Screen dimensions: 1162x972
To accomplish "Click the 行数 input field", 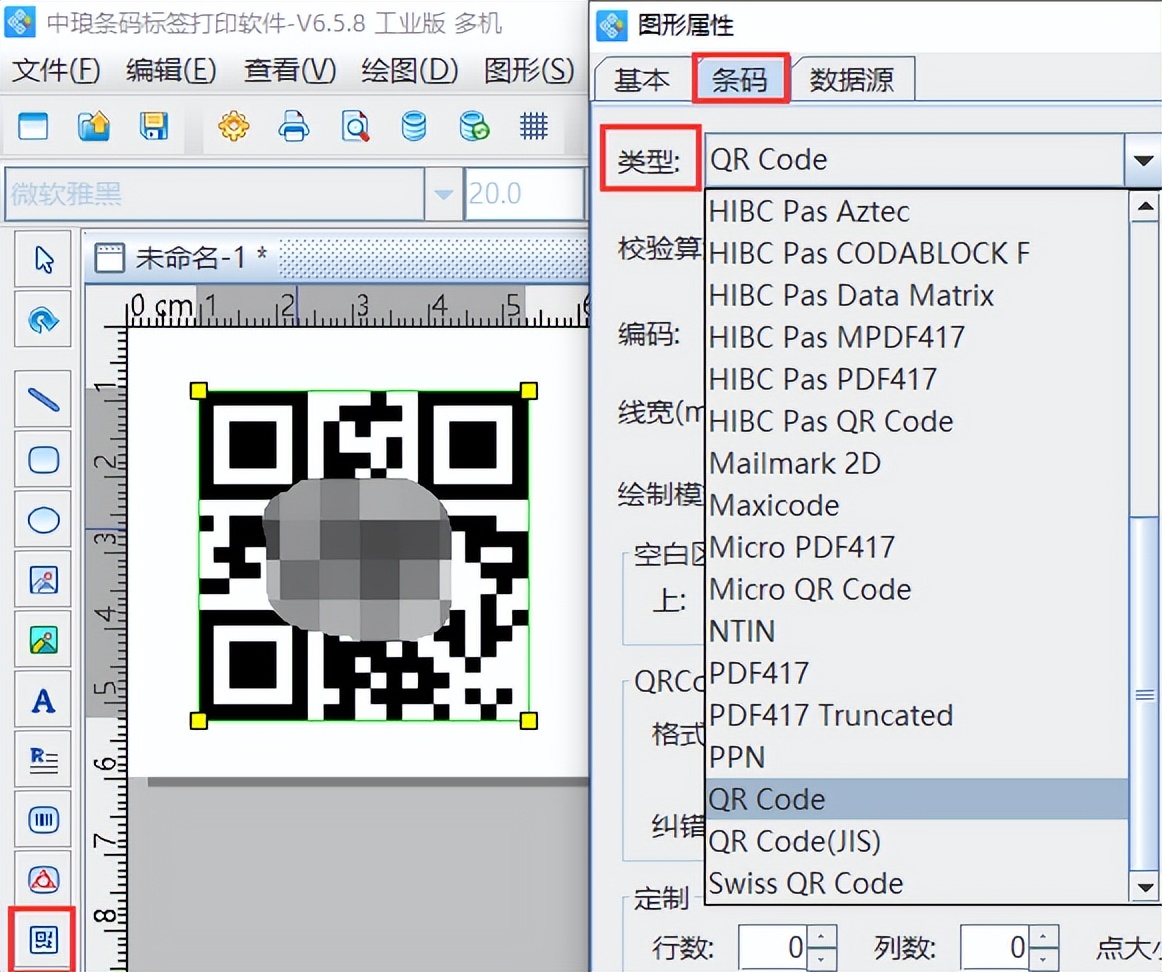I will click(774, 948).
